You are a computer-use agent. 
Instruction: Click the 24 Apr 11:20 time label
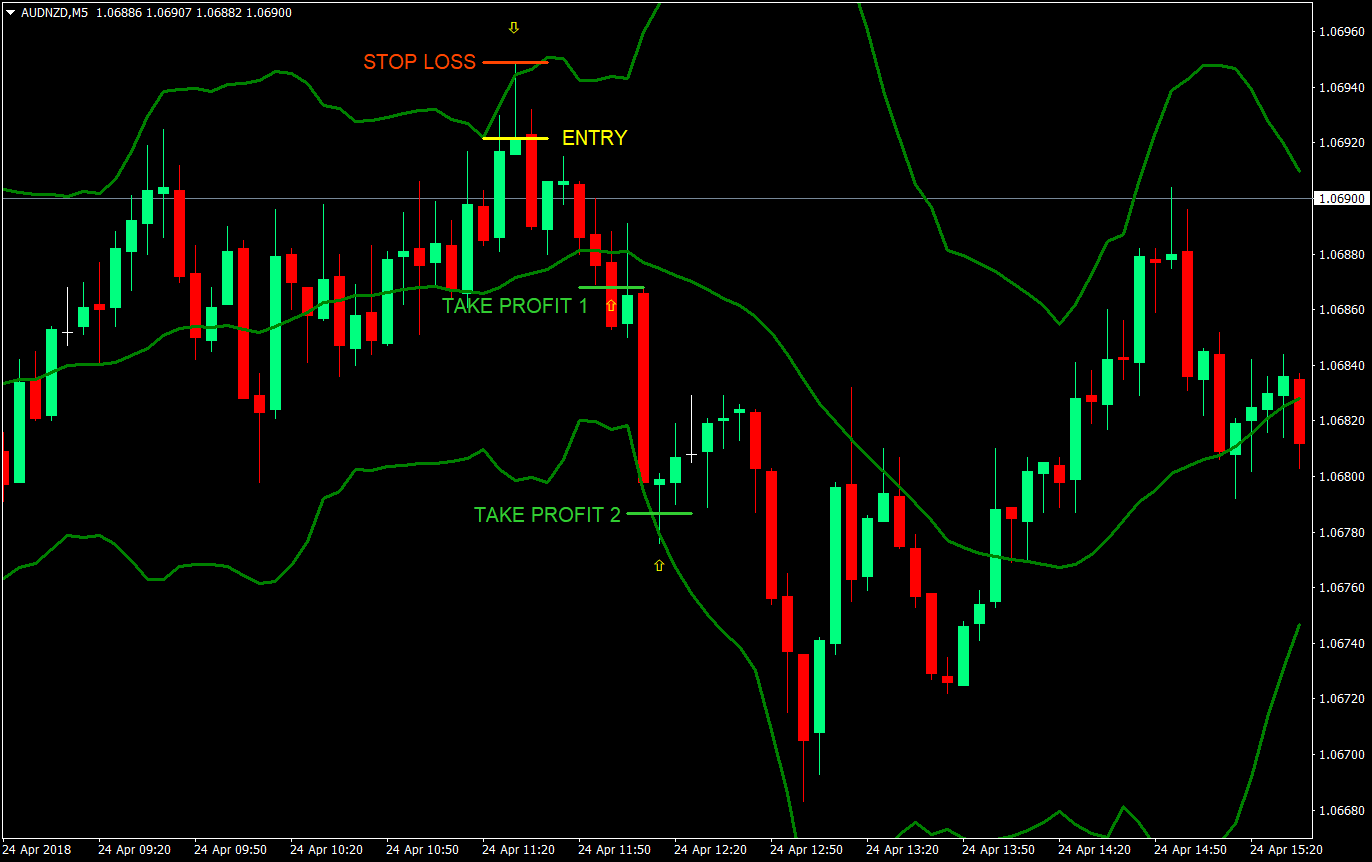point(518,850)
